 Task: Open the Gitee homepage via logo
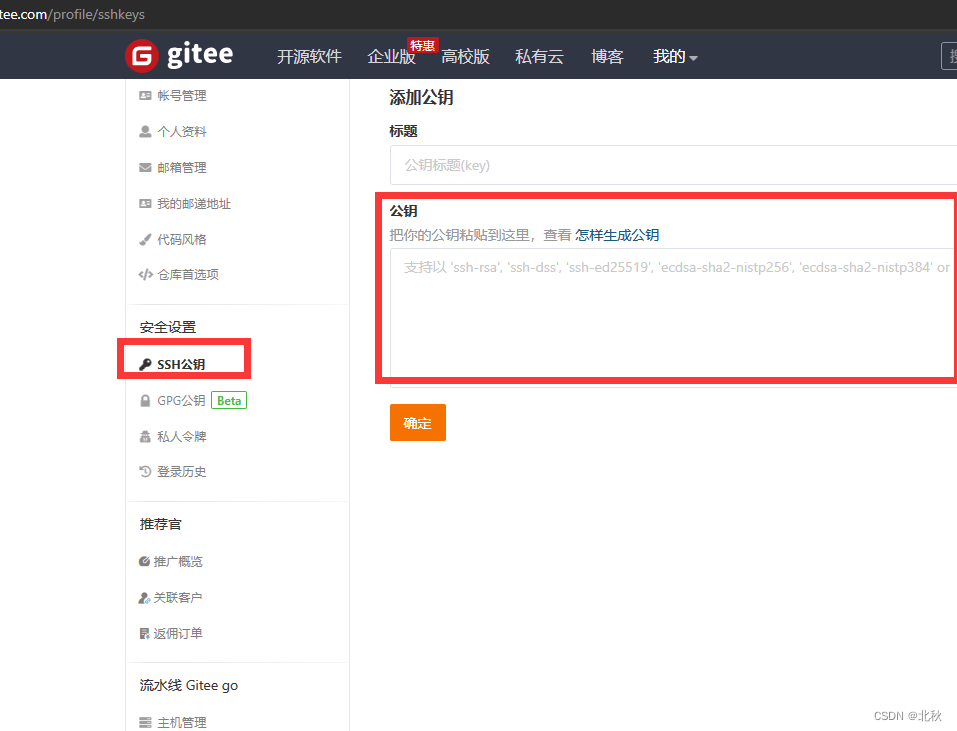click(178, 55)
